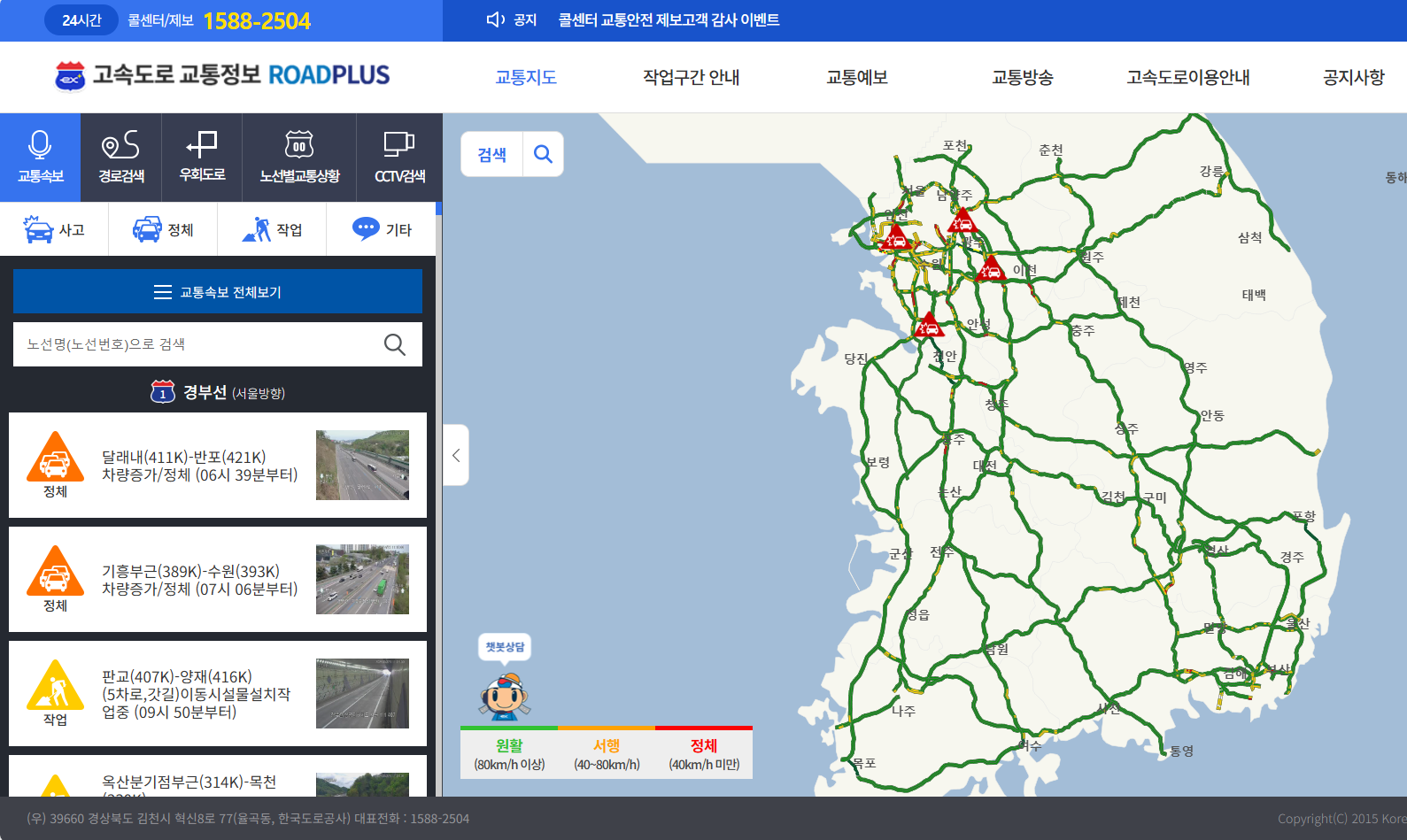Select the 기흥부근(389K)-수원(393K) congestion entry
This screenshot has height=840, width=1407.
218,579
